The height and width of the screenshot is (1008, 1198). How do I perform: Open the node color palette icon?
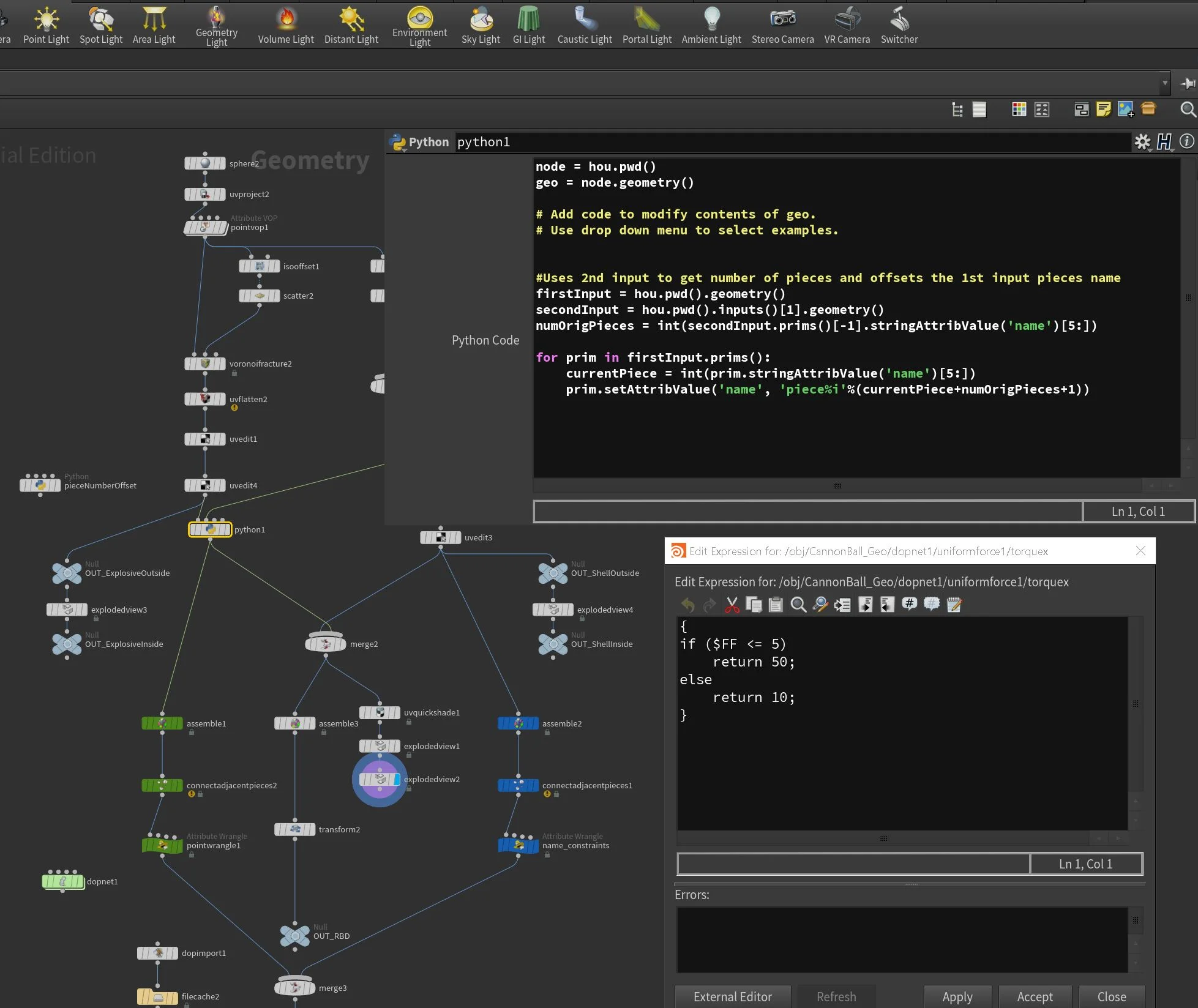coord(1019,110)
